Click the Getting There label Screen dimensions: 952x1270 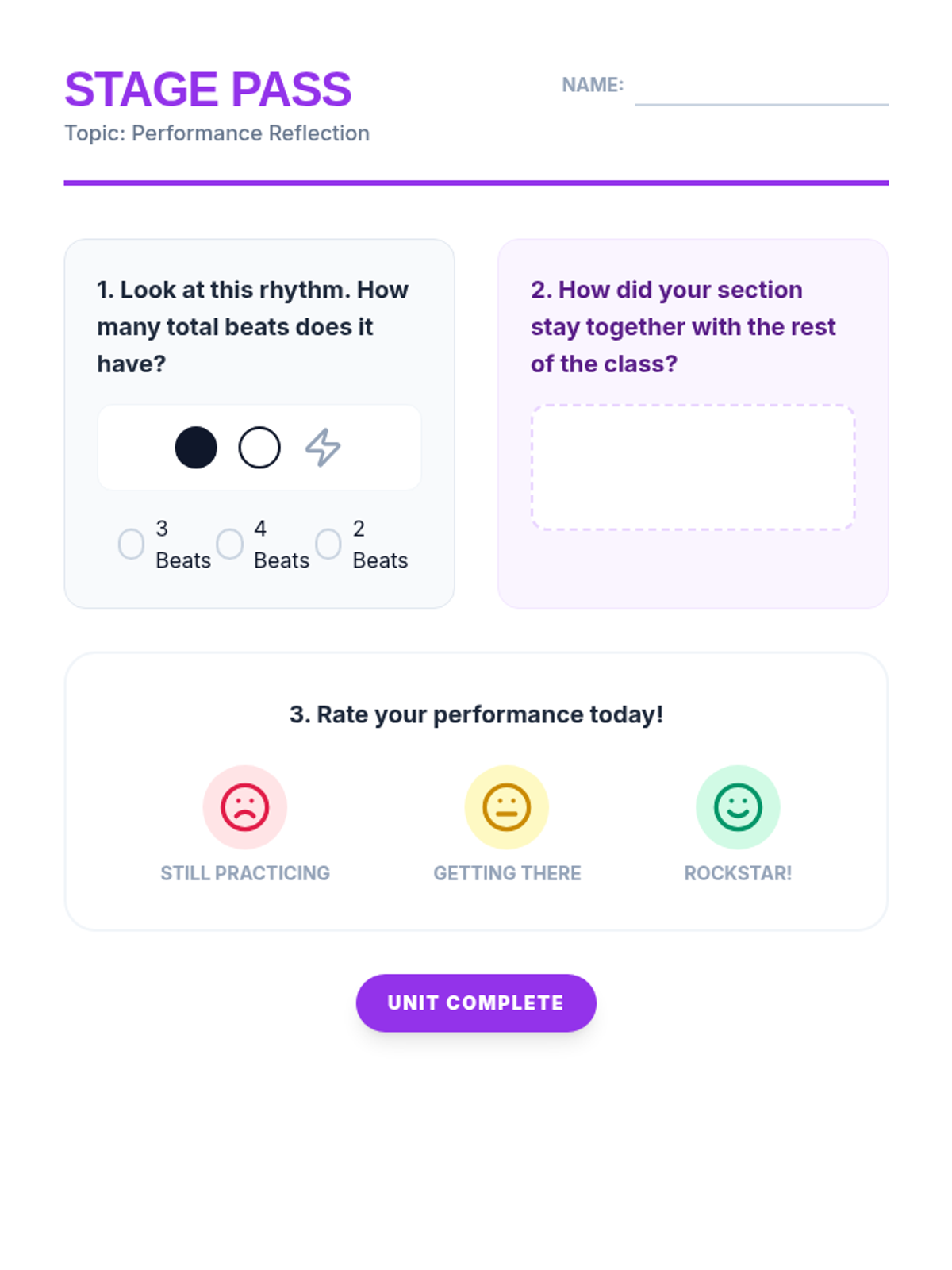507,873
